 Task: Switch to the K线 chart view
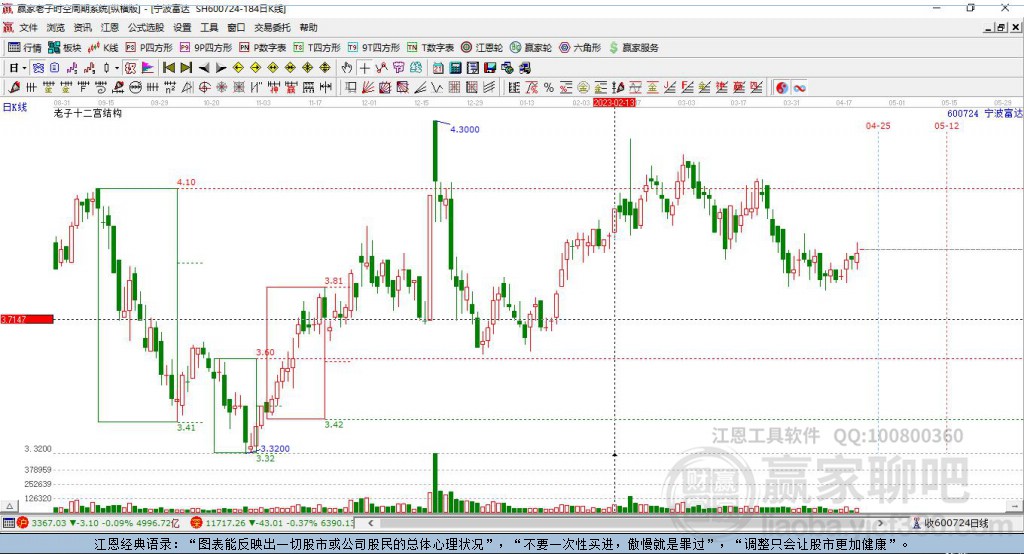(x=103, y=48)
